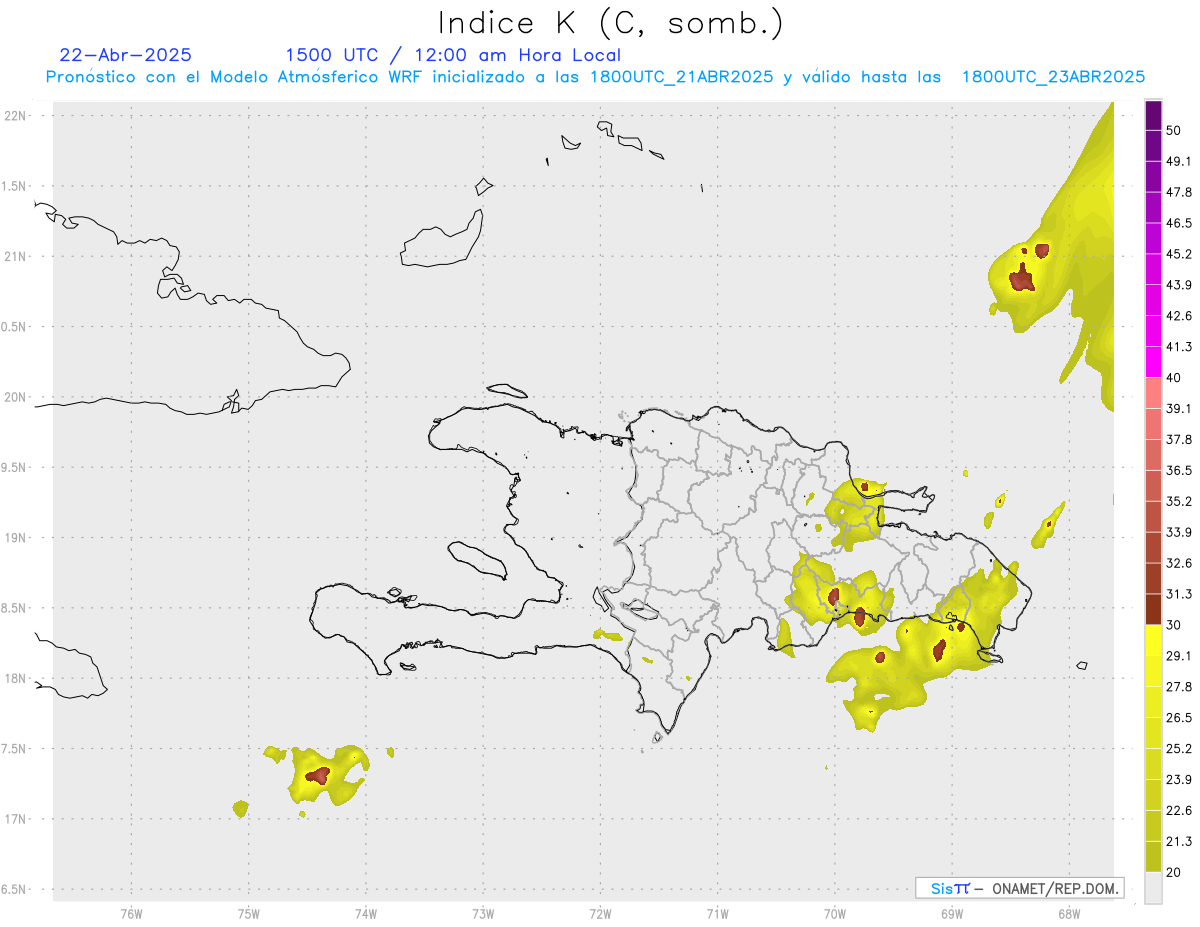Pick the magenta swatch between 40 and 41.3

tap(1153, 362)
